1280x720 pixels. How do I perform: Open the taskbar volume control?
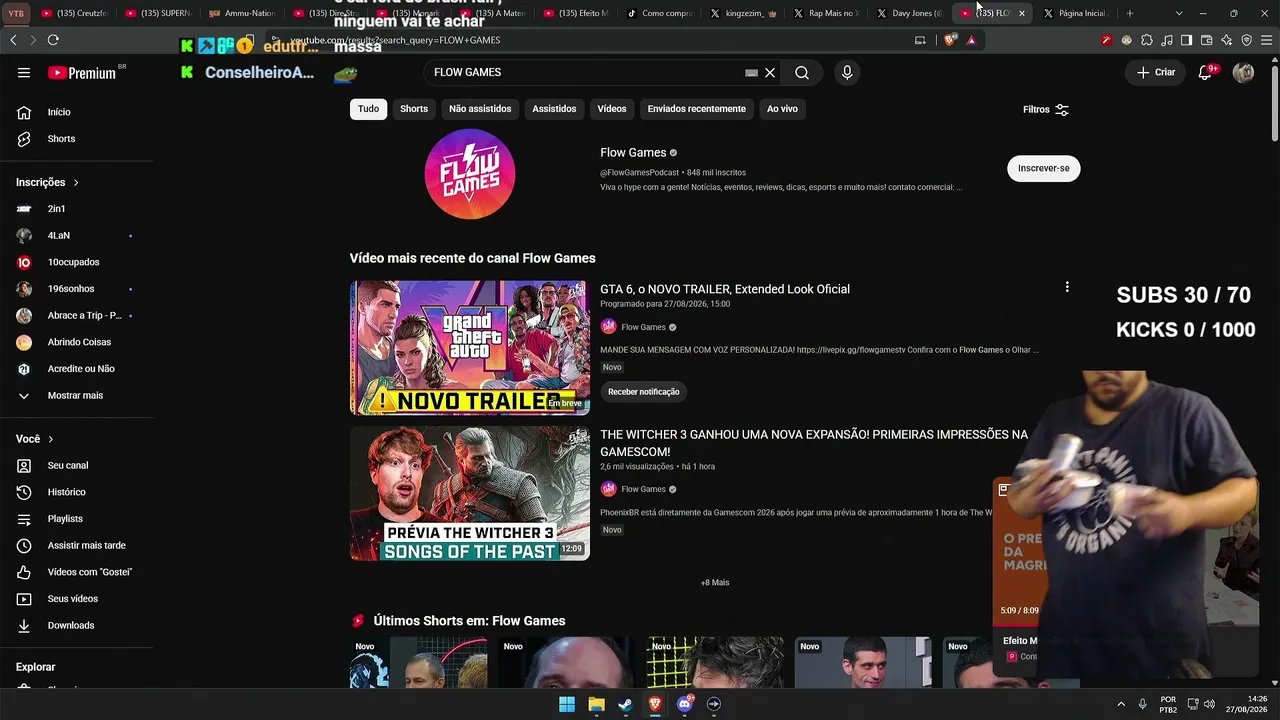coord(1209,704)
